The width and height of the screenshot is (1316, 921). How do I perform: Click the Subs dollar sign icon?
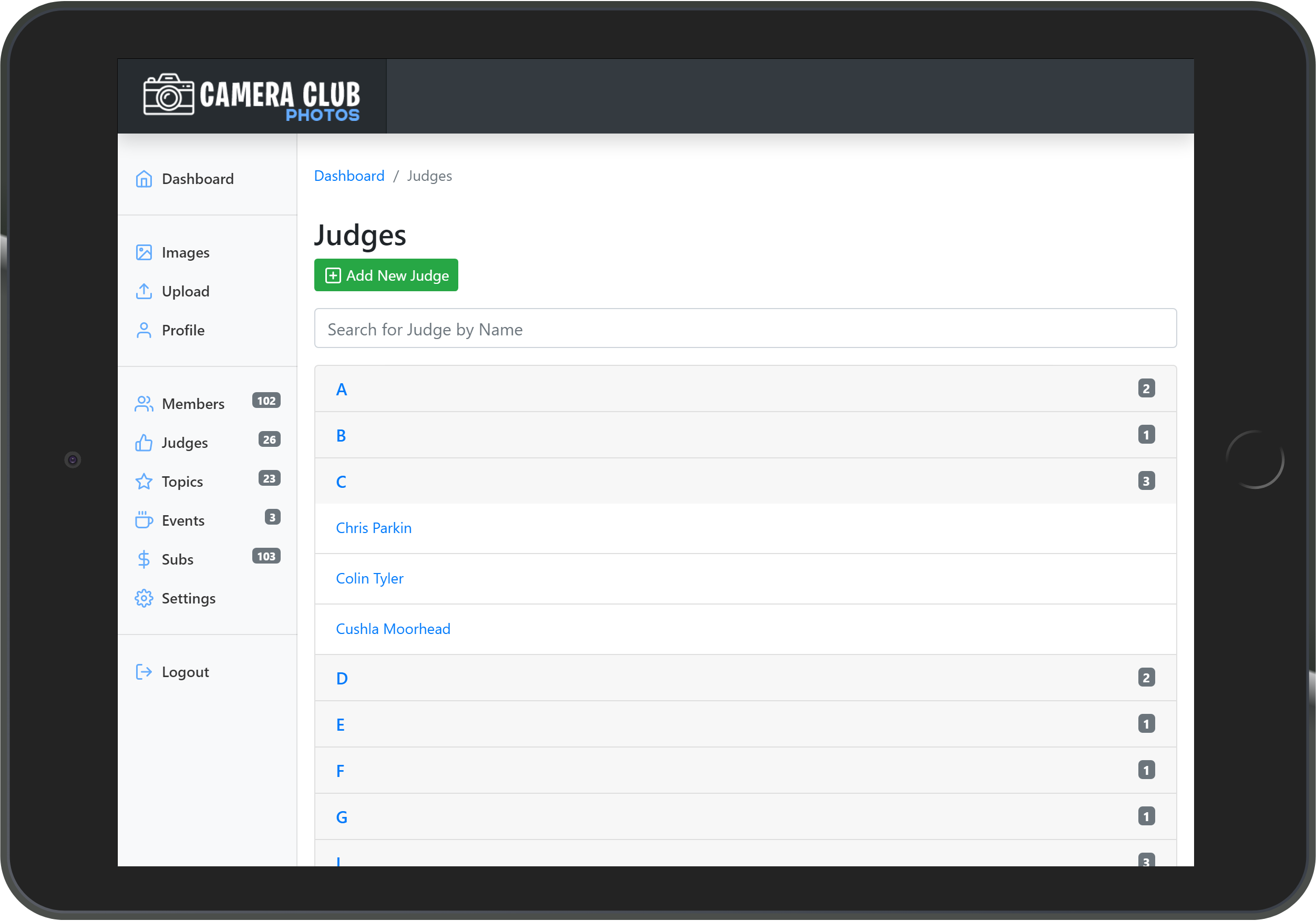[x=143, y=559]
